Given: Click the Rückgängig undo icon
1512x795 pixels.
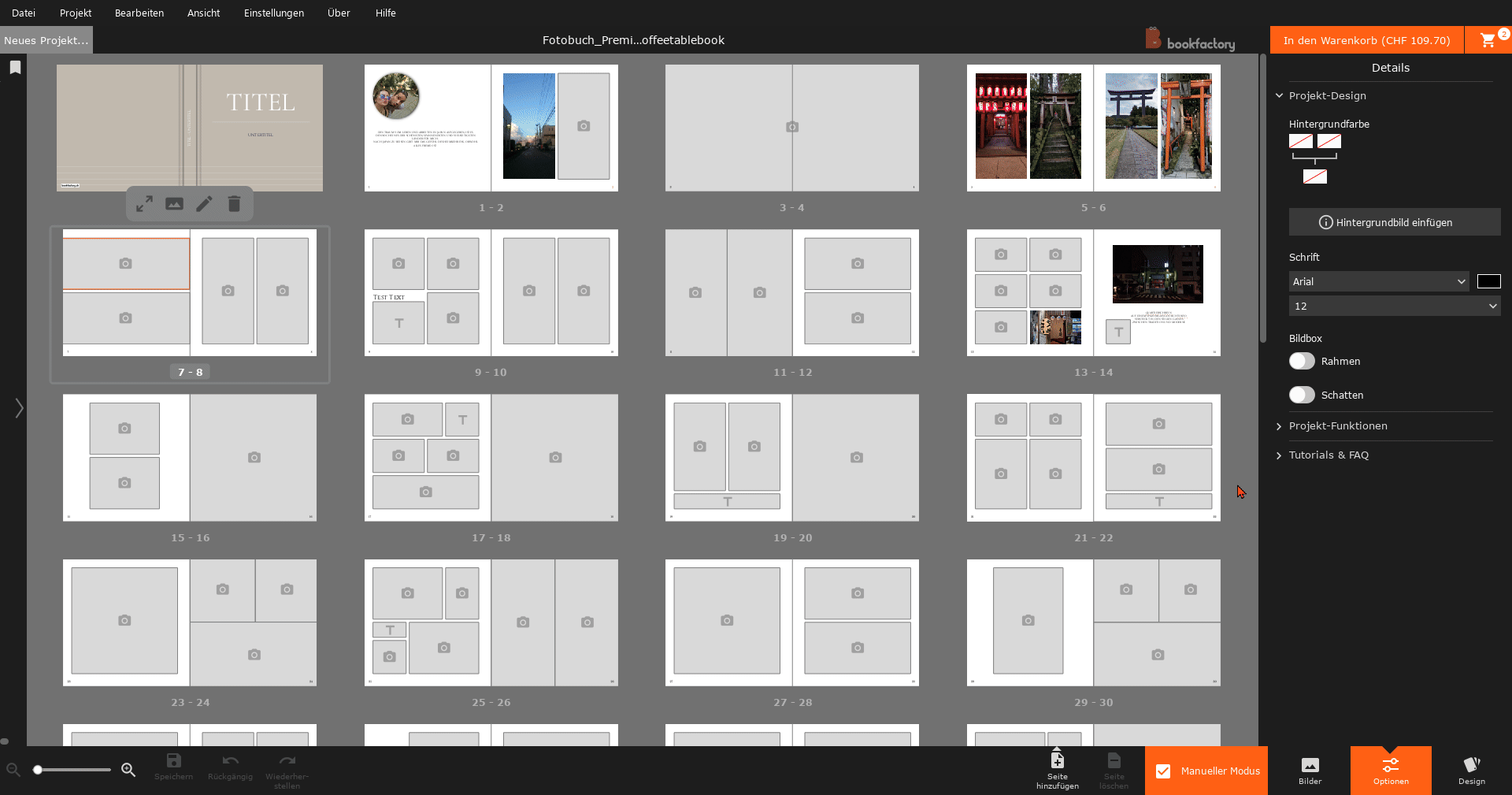Looking at the screenshot, I should click(x=230, y=761).
